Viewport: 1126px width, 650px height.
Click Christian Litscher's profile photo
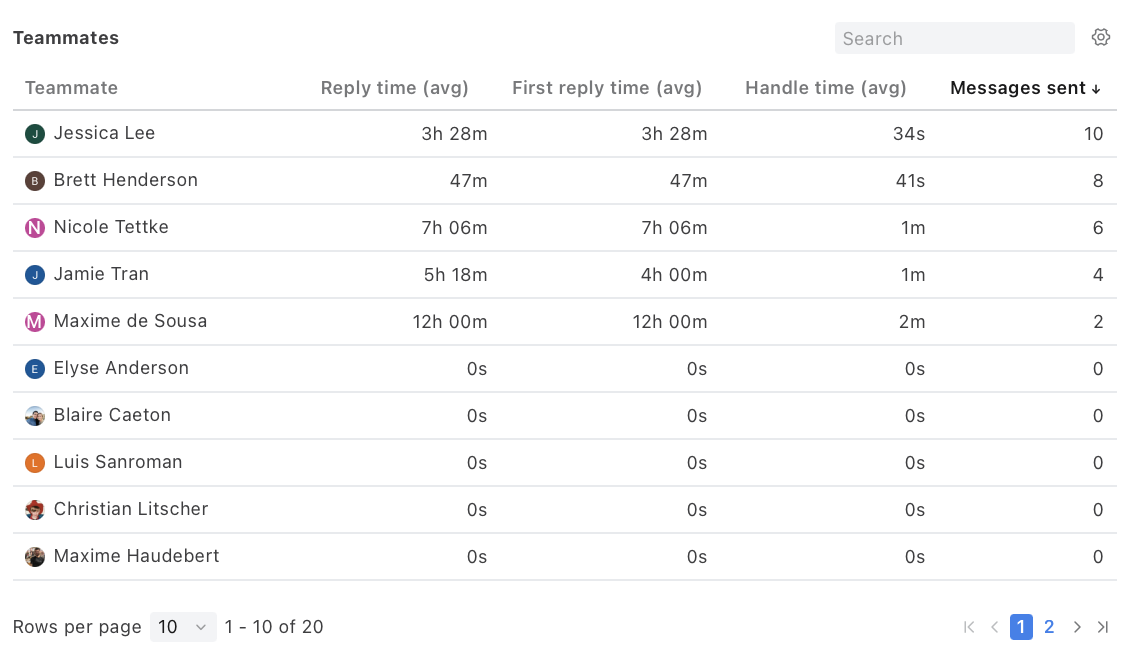tap(34, 510)
